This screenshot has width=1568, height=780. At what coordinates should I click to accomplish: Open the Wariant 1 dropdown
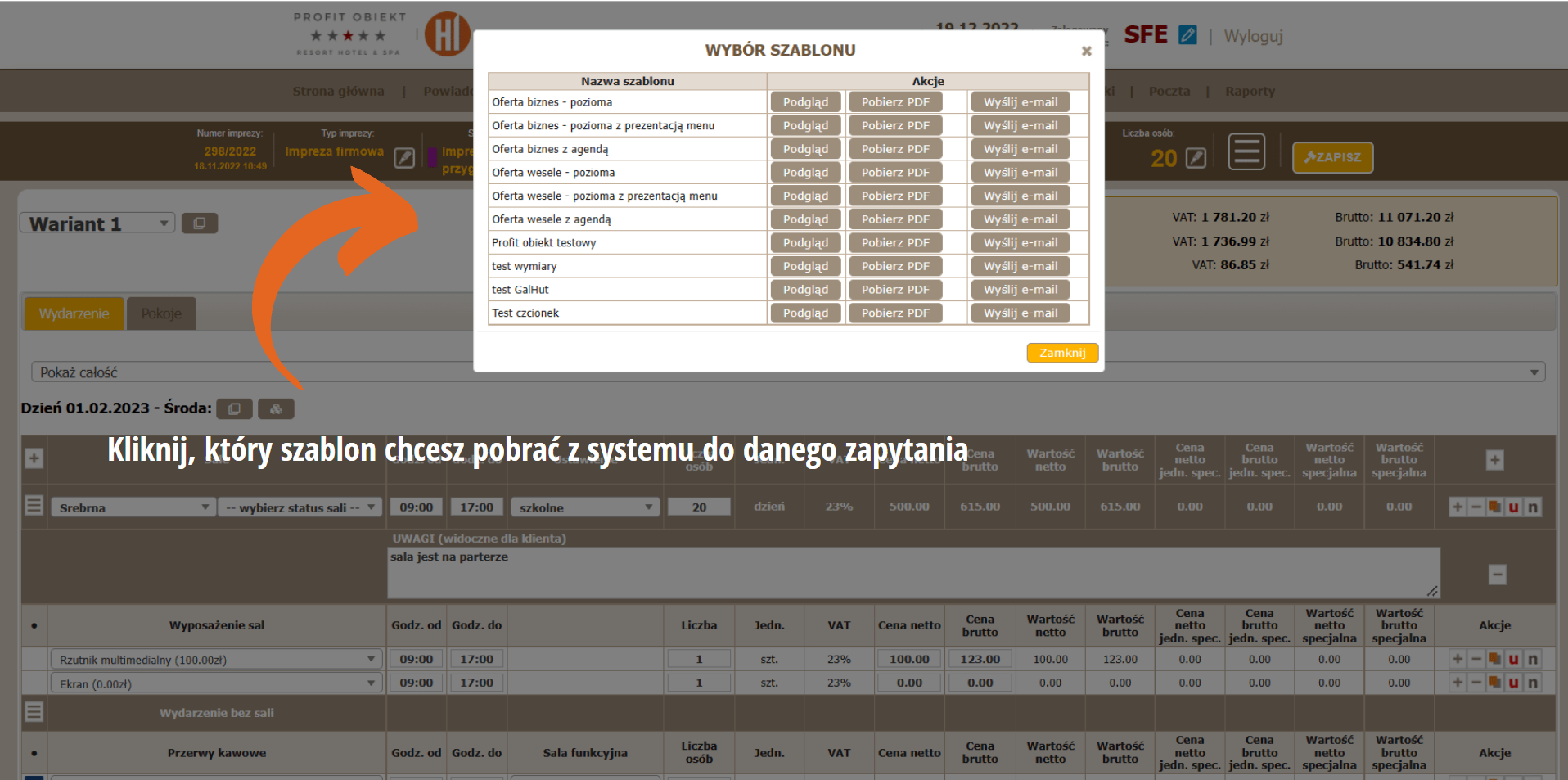[97, 223]
